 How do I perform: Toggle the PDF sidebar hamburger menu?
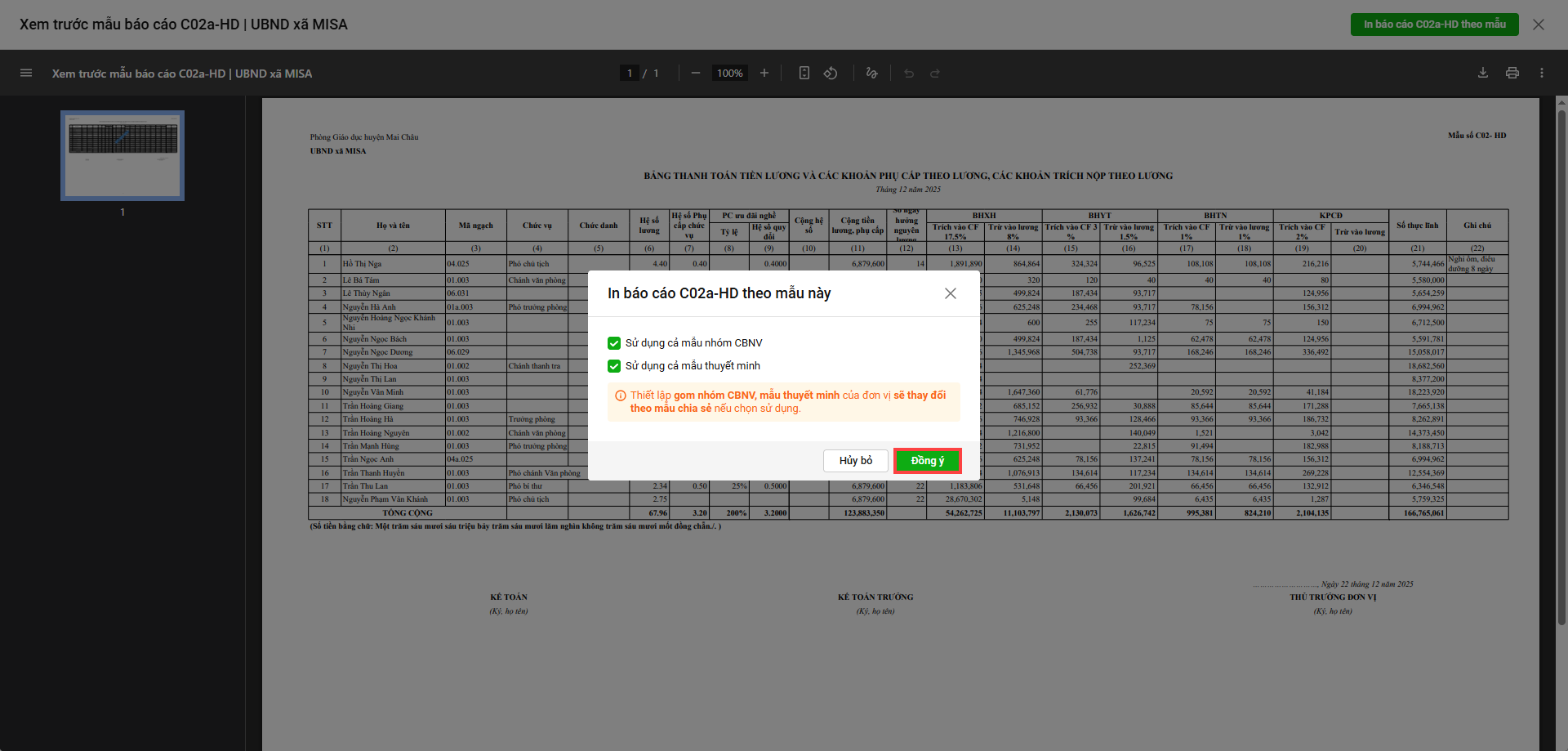(26, 74)
